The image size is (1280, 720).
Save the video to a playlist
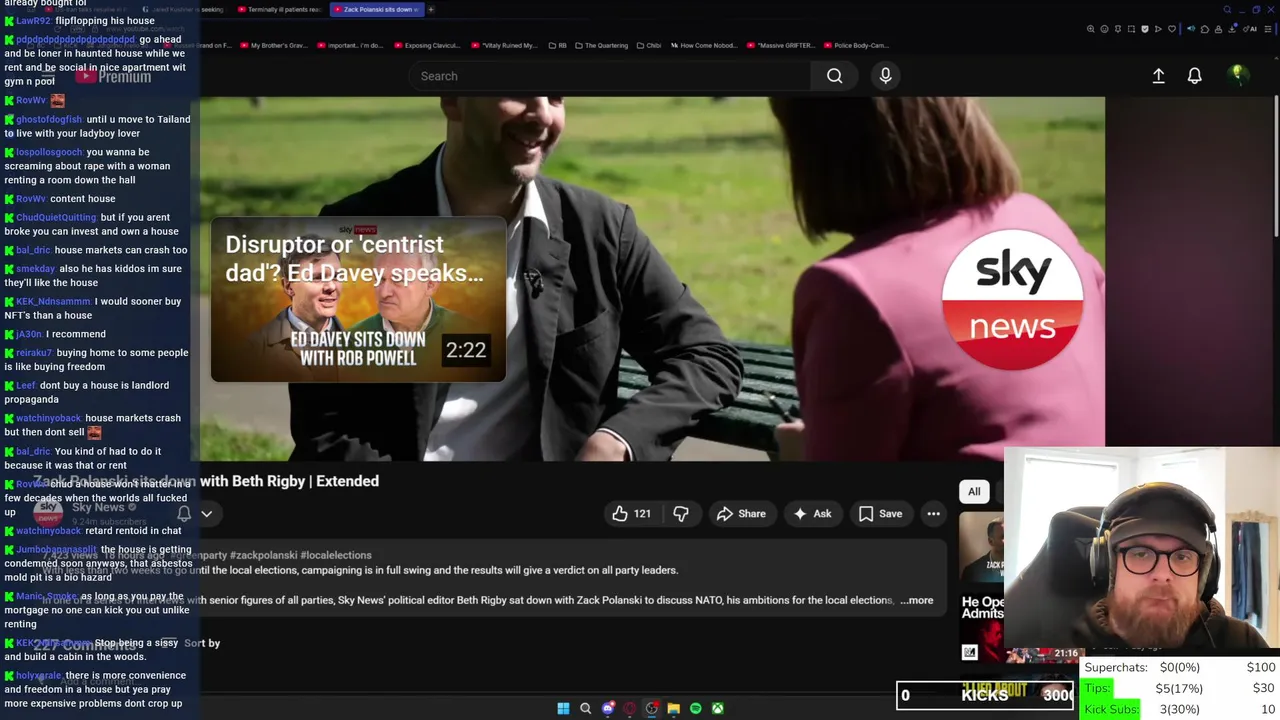tap(880, 513)
